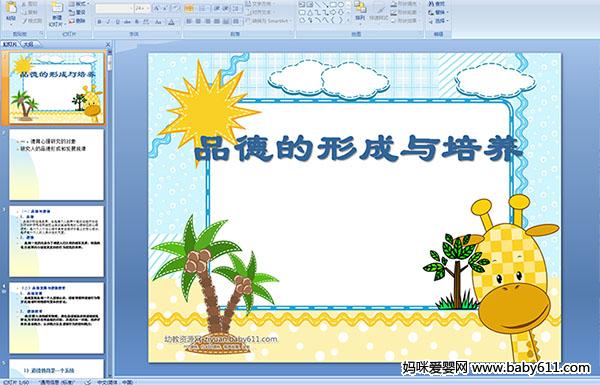
Task: Click the Convert to SmartArt button
Action: [x=268, y=21]
